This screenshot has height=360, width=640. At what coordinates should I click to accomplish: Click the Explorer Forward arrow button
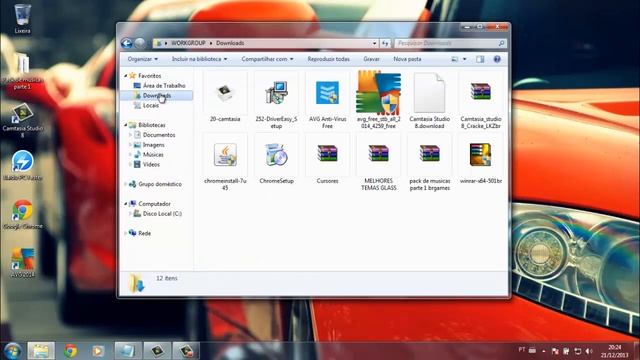click(140, 43)
